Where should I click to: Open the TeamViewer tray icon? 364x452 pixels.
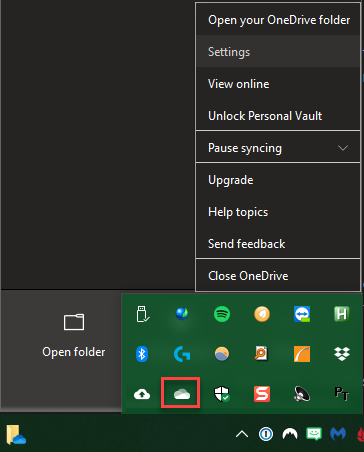[302, 314]
